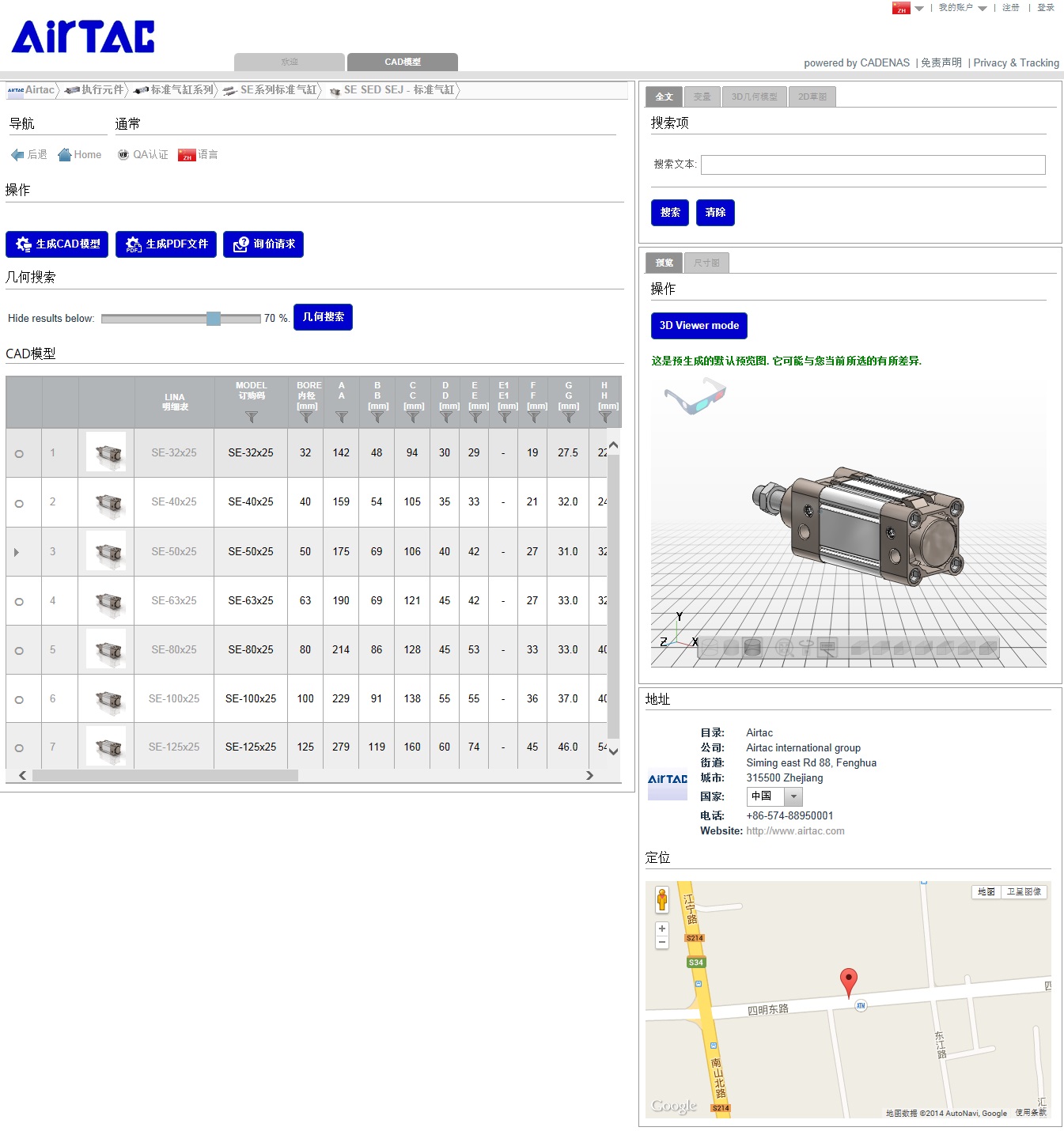
Task: Switch map to 地图 map view
Action: 986,892
